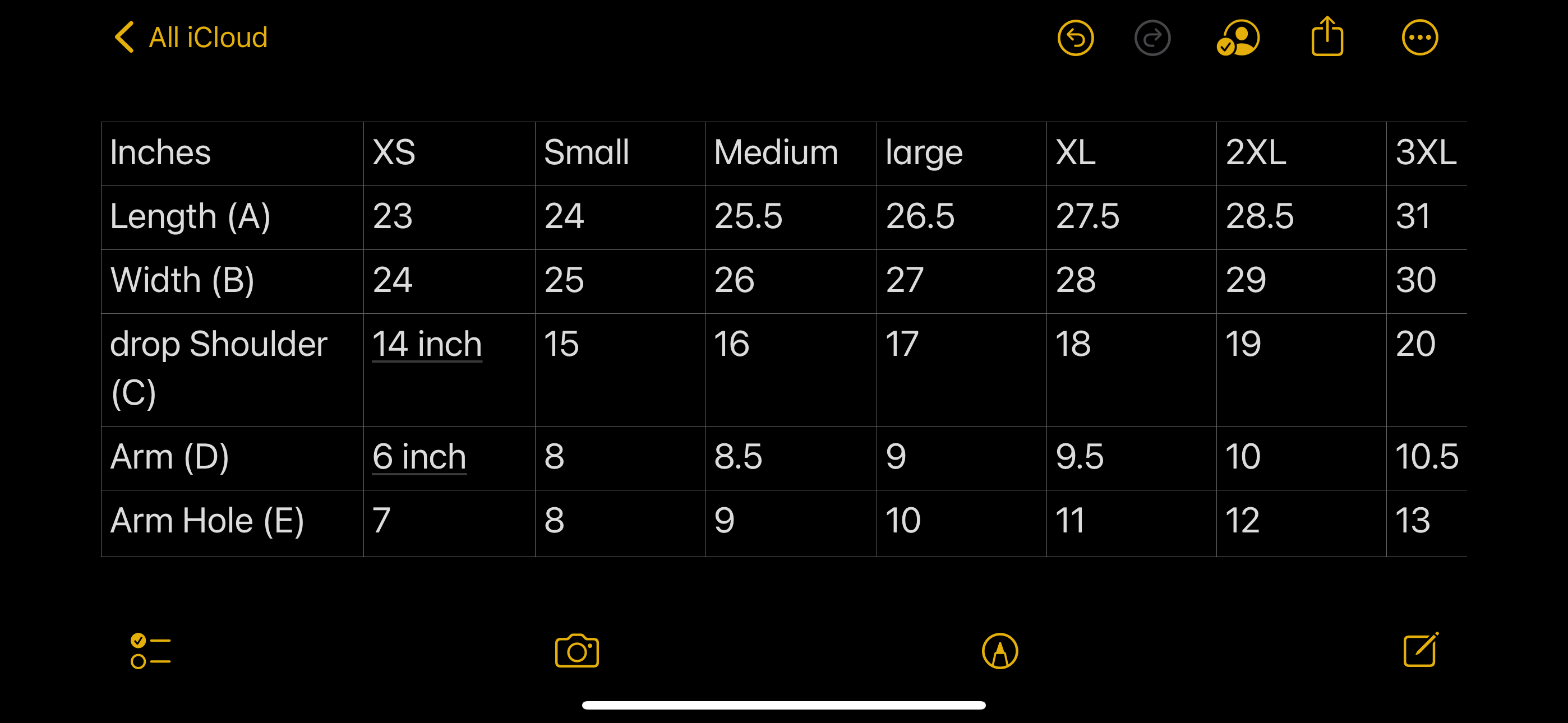Create a new note with compose icon
Screen dimensions: 1568x723
coord(1421,650)
